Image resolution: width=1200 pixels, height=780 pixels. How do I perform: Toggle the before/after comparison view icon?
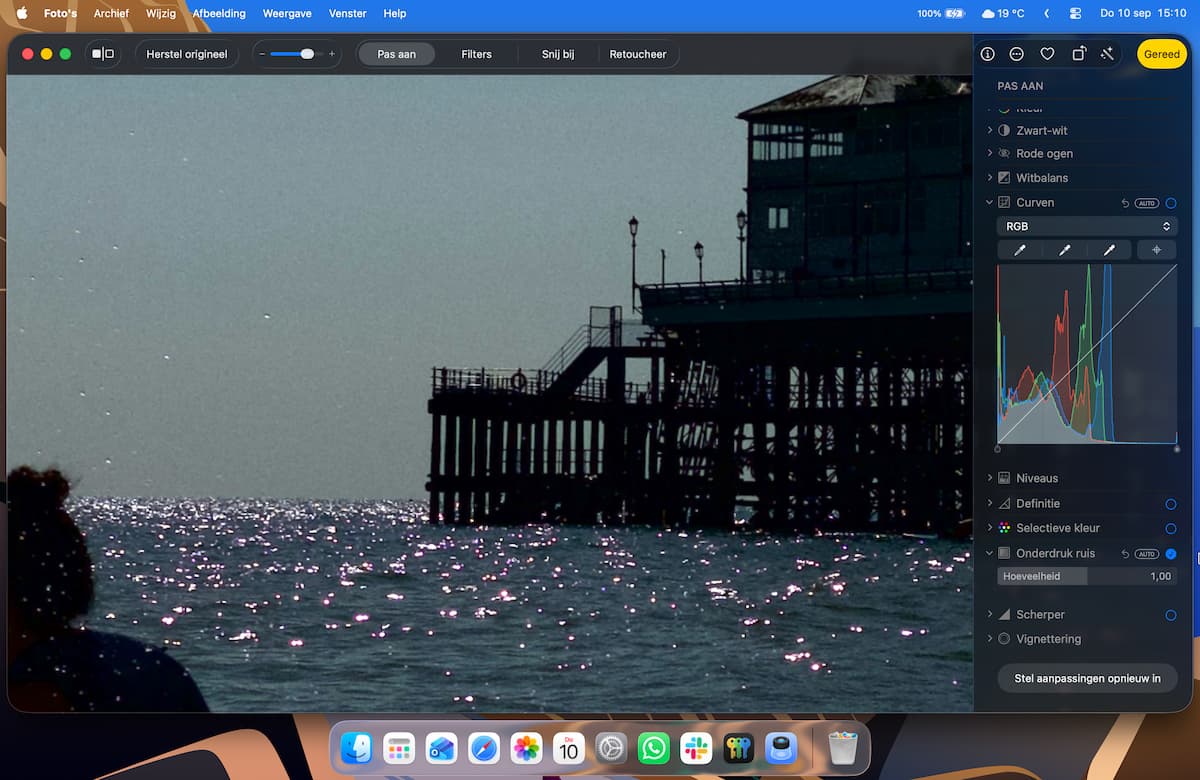click(103, 54)
